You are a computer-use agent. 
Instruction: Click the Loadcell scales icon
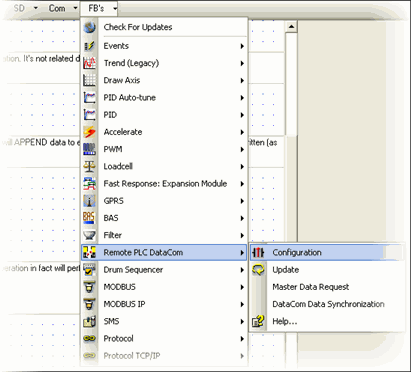[x=89, y=166]
